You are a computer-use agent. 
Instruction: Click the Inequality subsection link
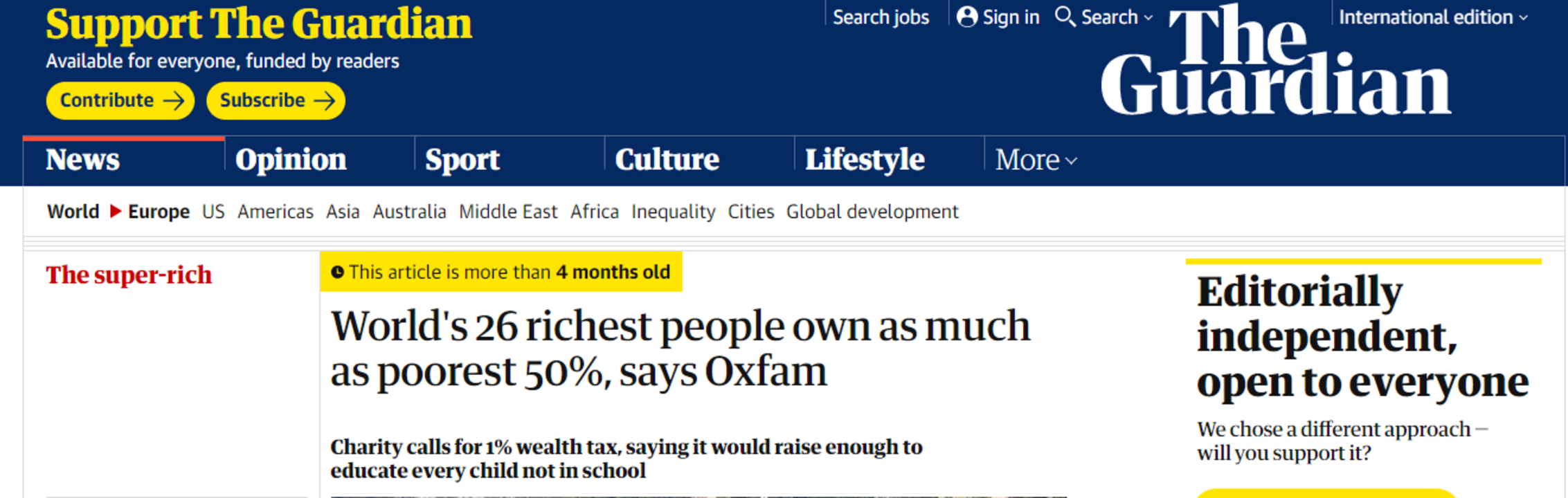(673, 212)
